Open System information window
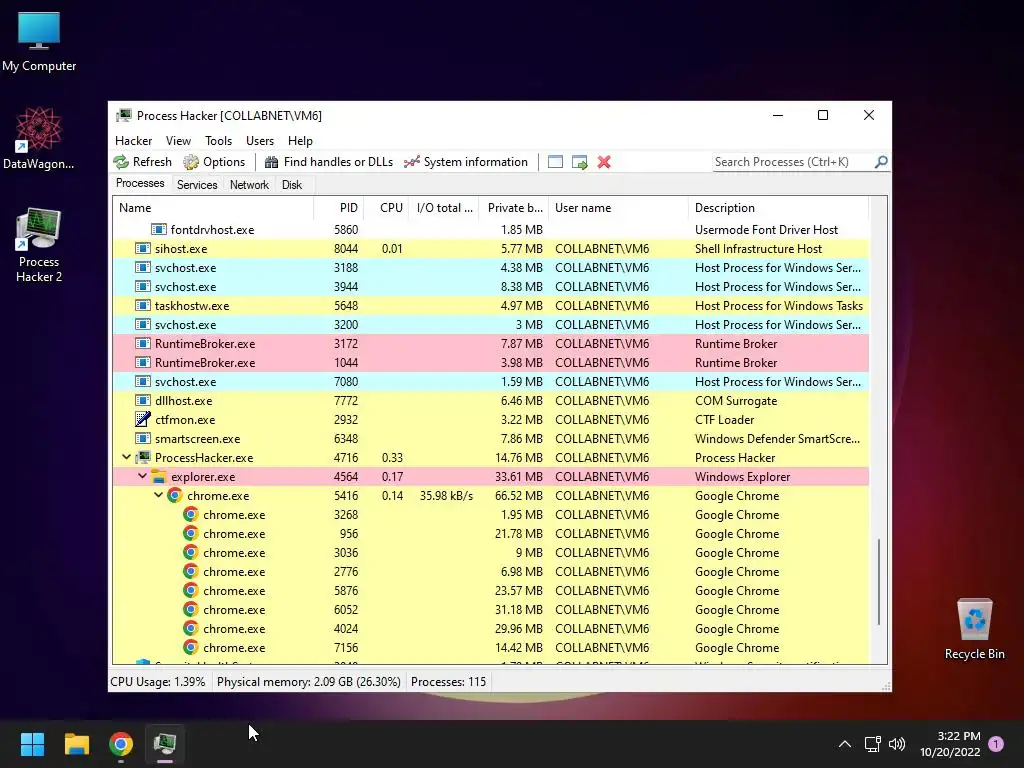The height and width of the screenshot is (768, 1024). [x=466, y=162]
